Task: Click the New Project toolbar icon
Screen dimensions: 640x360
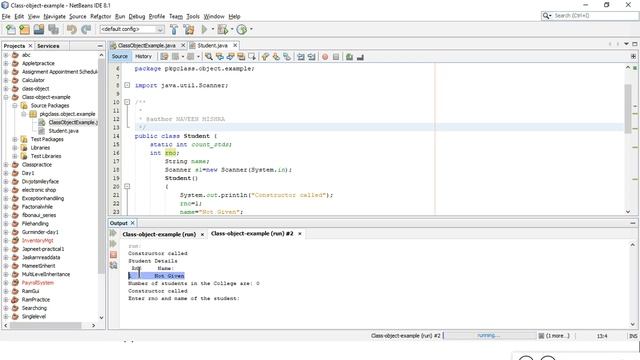Action: point(24,29)
